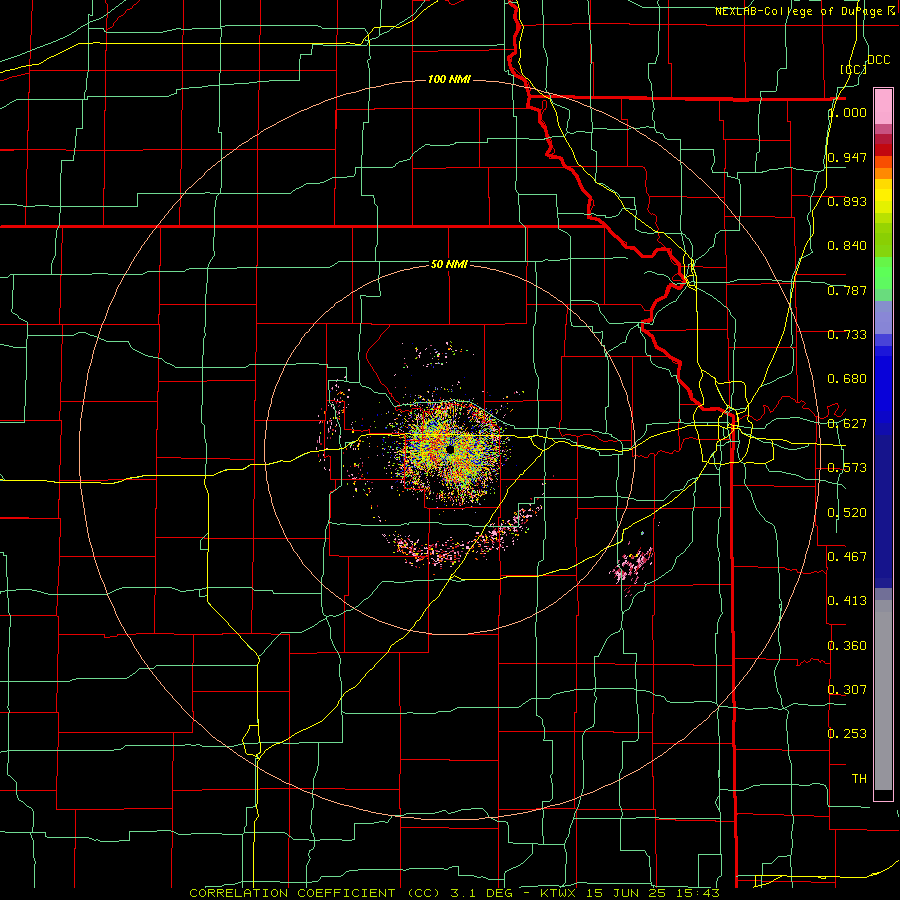Screen dimensions: 900x900
Task: Click the dark blue segment of color bar
Action: pyautogui.click(x=883, y=511)
